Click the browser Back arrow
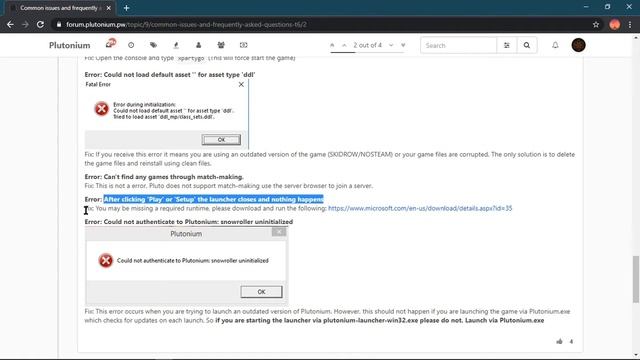640x360 pixels. (10, 24)
